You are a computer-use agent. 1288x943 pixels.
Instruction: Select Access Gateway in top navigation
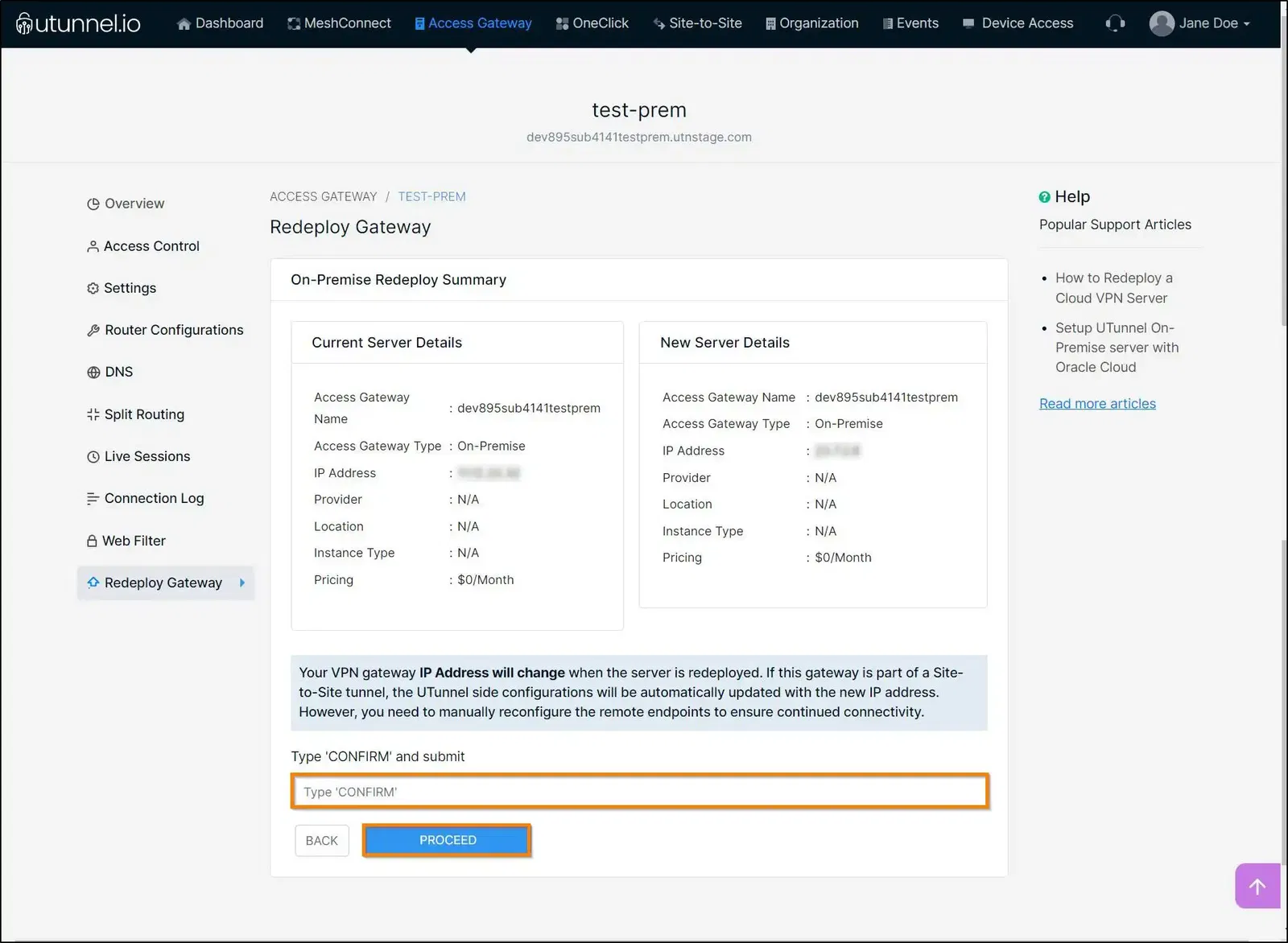tap(473, 23)
